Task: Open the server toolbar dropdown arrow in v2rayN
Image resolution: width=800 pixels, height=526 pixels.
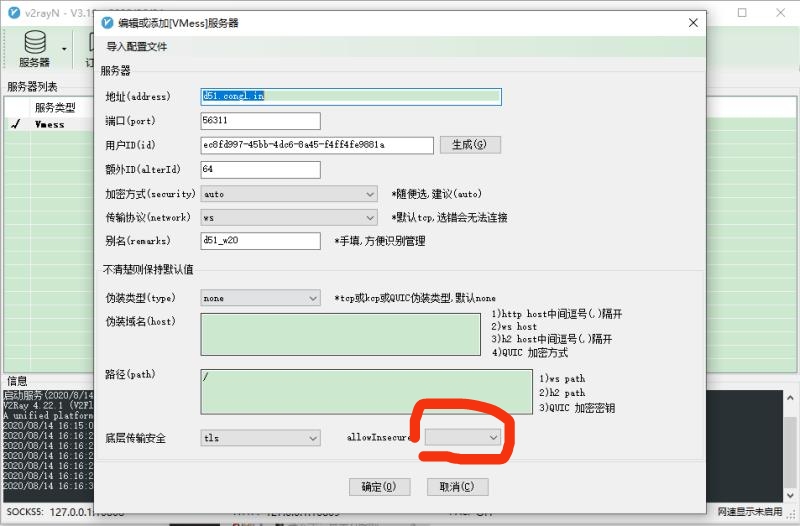Action: pos(64,49)
